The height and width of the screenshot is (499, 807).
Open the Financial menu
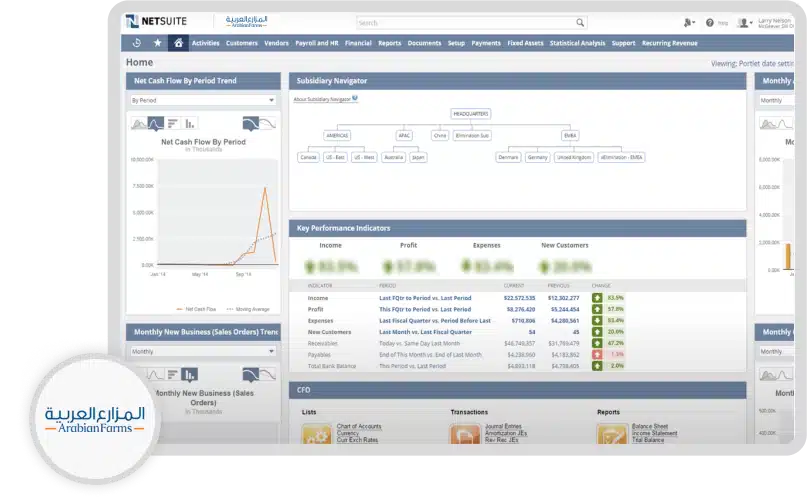pos(358,43)
